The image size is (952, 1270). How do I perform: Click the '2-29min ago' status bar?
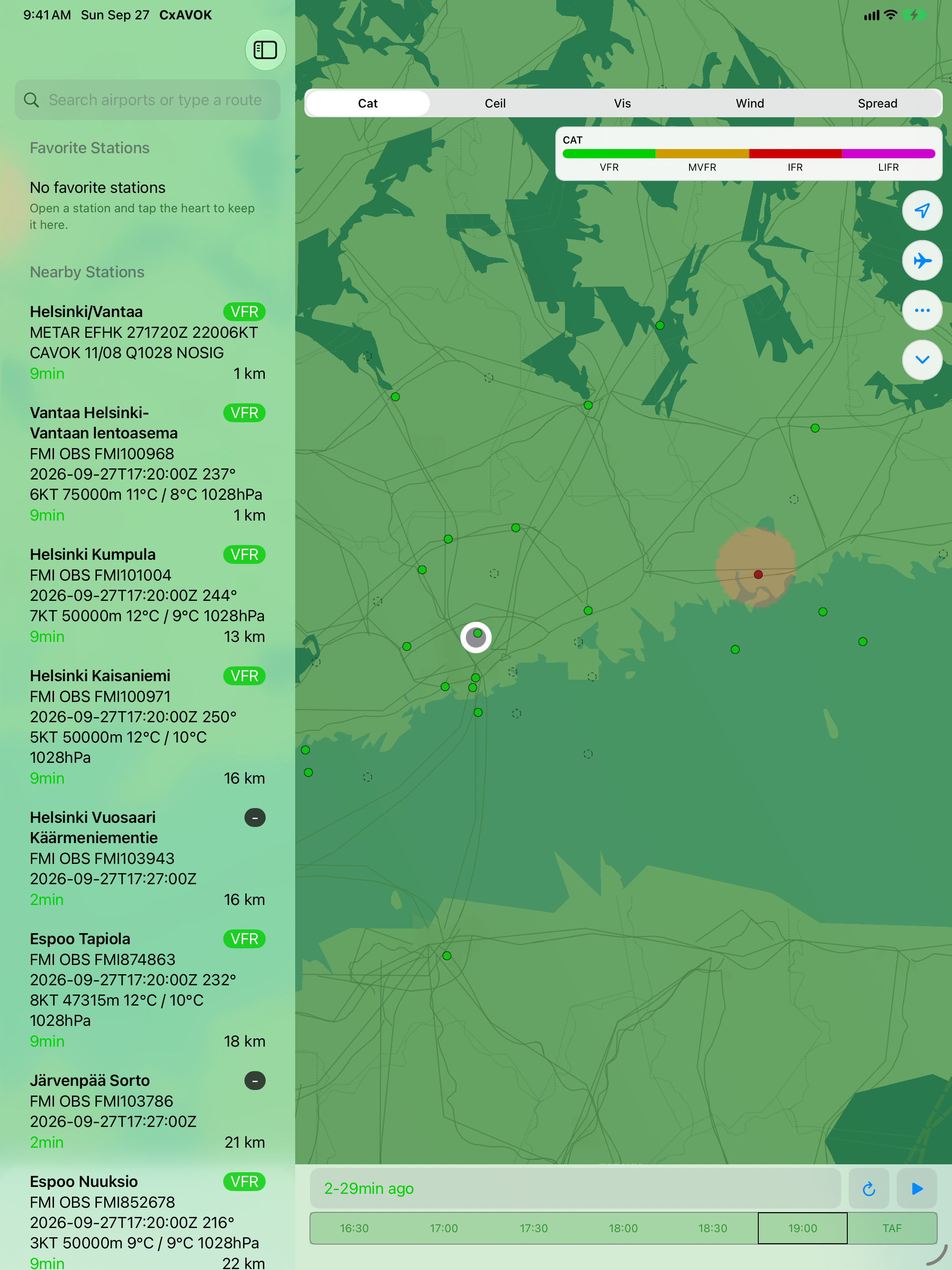[x=575, y=1188]
